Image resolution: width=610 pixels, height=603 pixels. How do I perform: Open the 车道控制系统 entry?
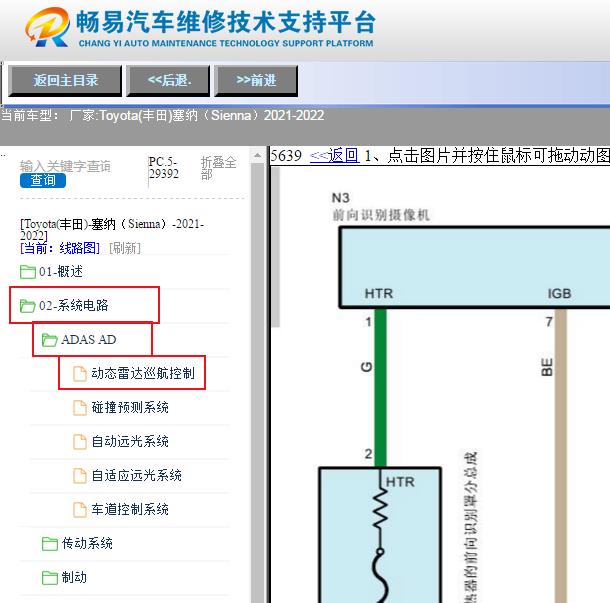coord(130,509)
